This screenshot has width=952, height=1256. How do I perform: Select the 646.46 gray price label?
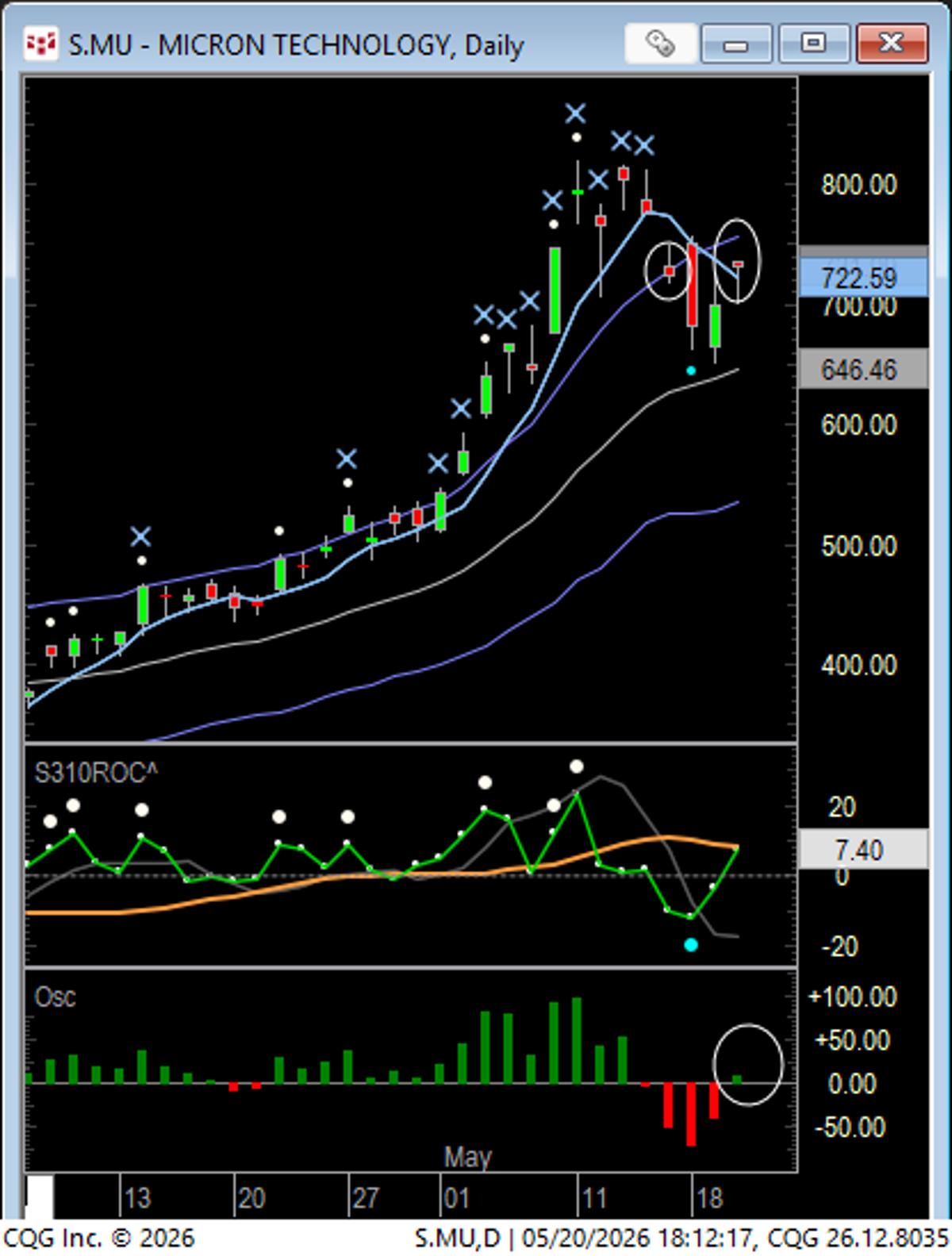pos(862,369)
